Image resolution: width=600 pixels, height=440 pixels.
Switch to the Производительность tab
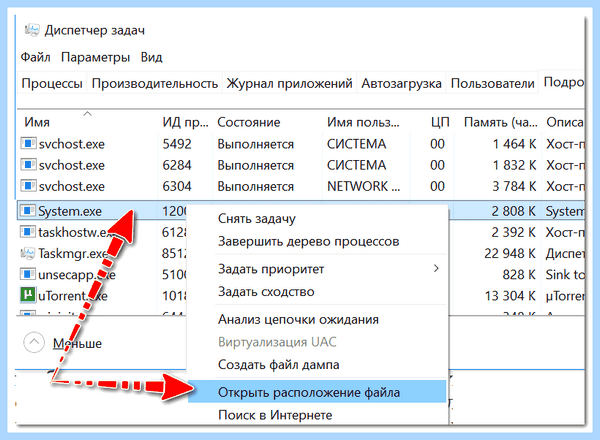155,83
